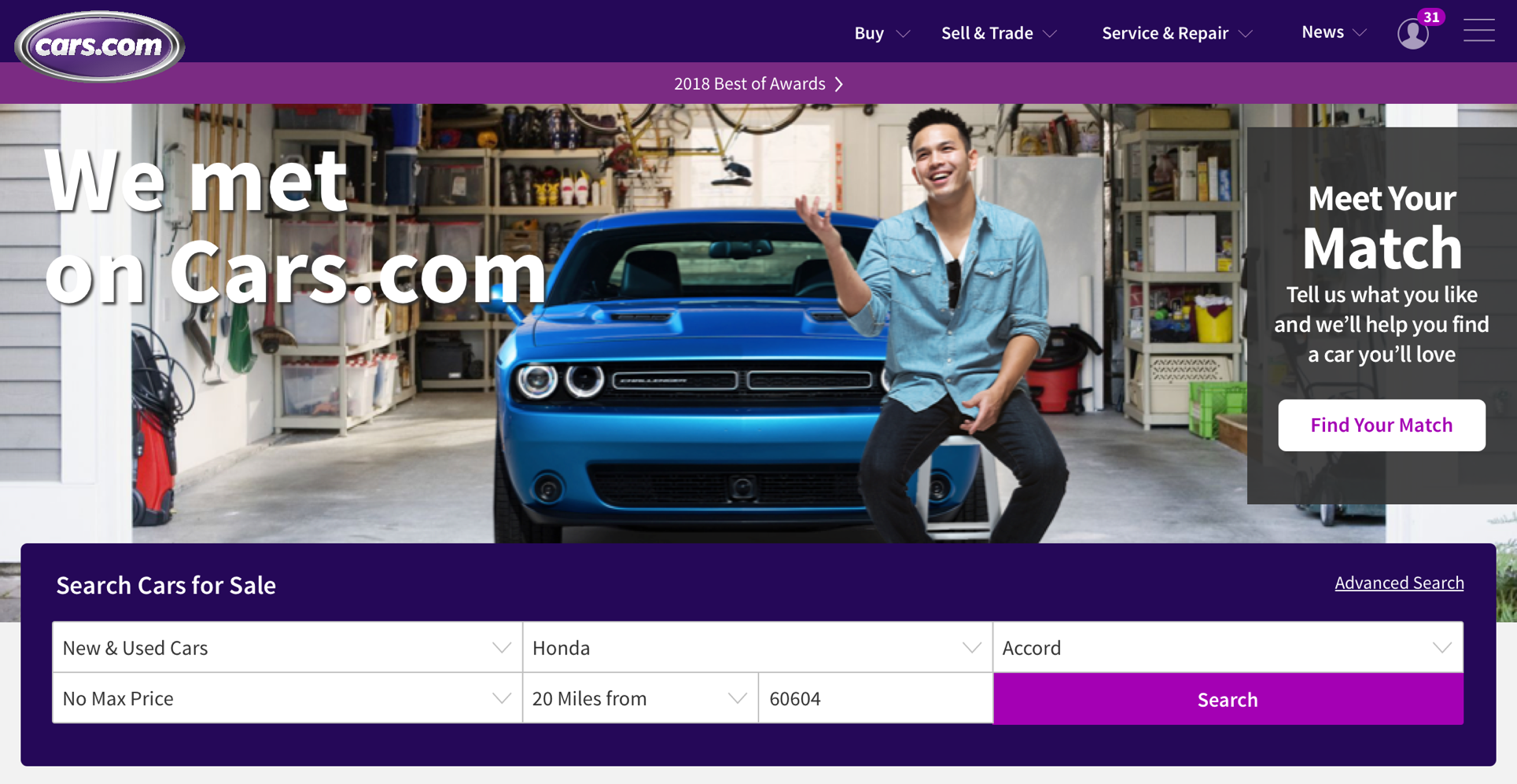Click the Find Your Match button
The height and width of the screenshot is (784, 1517).
point(1381,425)
